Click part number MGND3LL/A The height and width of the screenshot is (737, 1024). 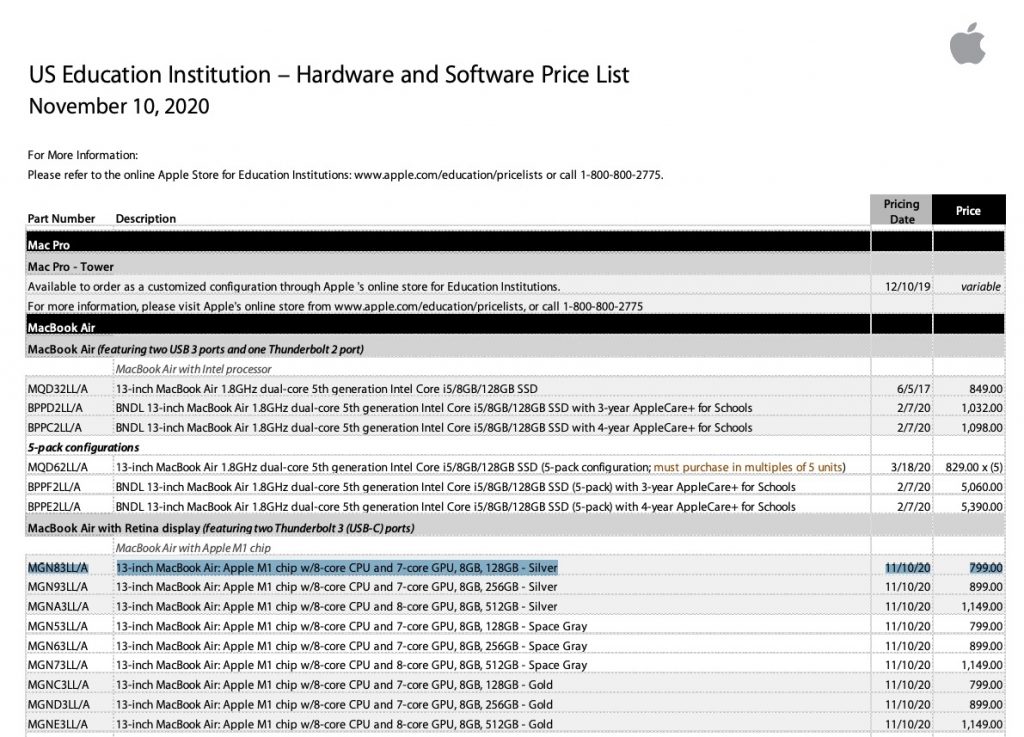(x=58, y=704)
